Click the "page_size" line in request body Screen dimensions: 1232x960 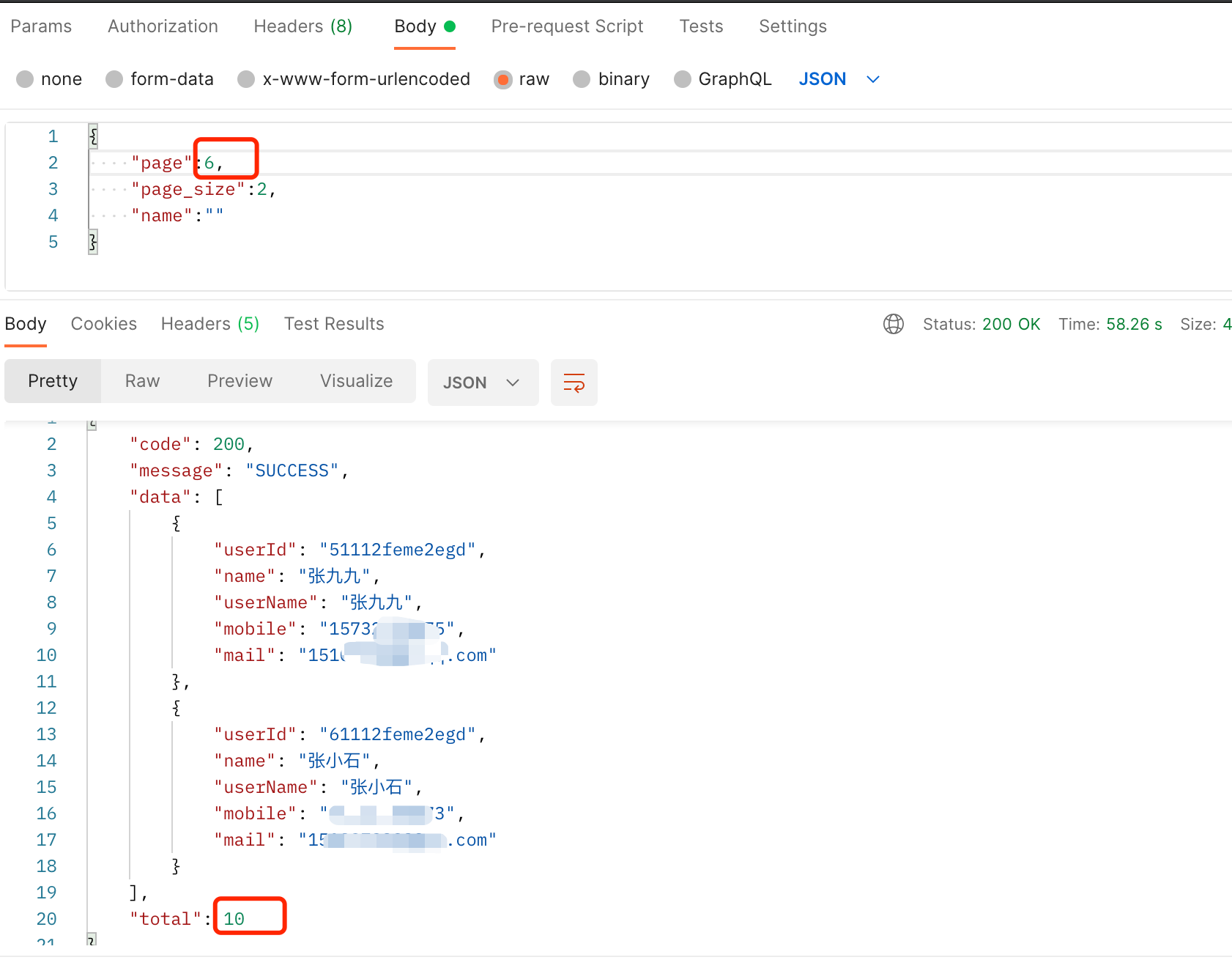203,189
